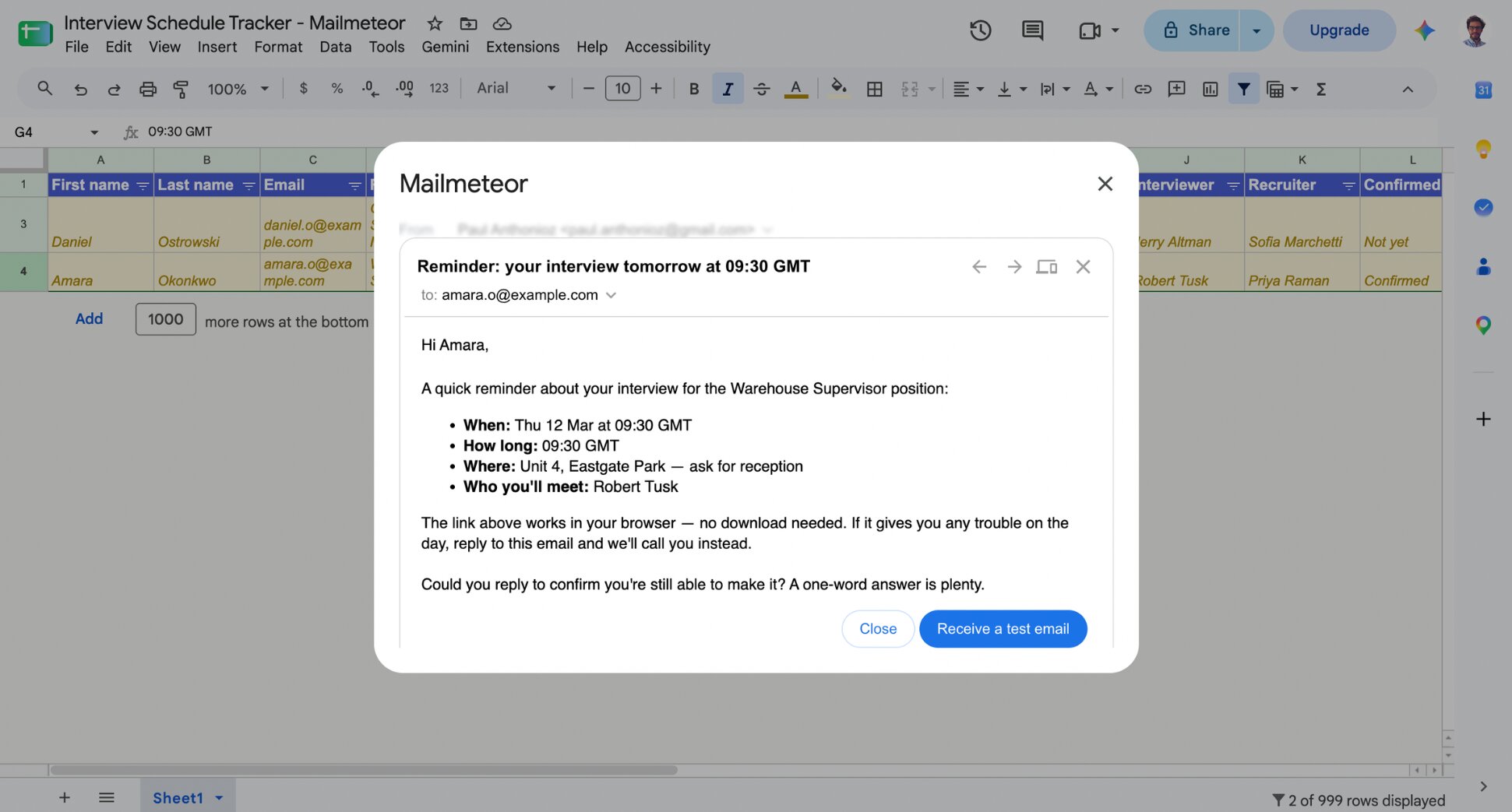The height and width of the screenshot is (812, 1512).
Task: Undo the last action
Action: point(80,89)
